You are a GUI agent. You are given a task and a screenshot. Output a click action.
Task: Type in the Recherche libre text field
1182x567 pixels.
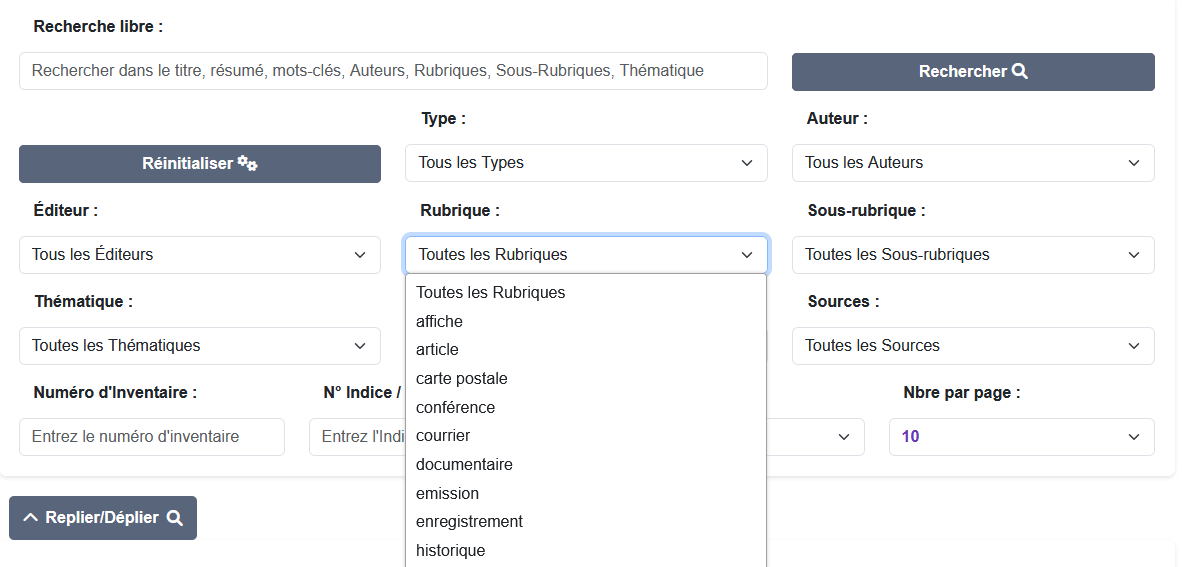click(x=393, y=71)
